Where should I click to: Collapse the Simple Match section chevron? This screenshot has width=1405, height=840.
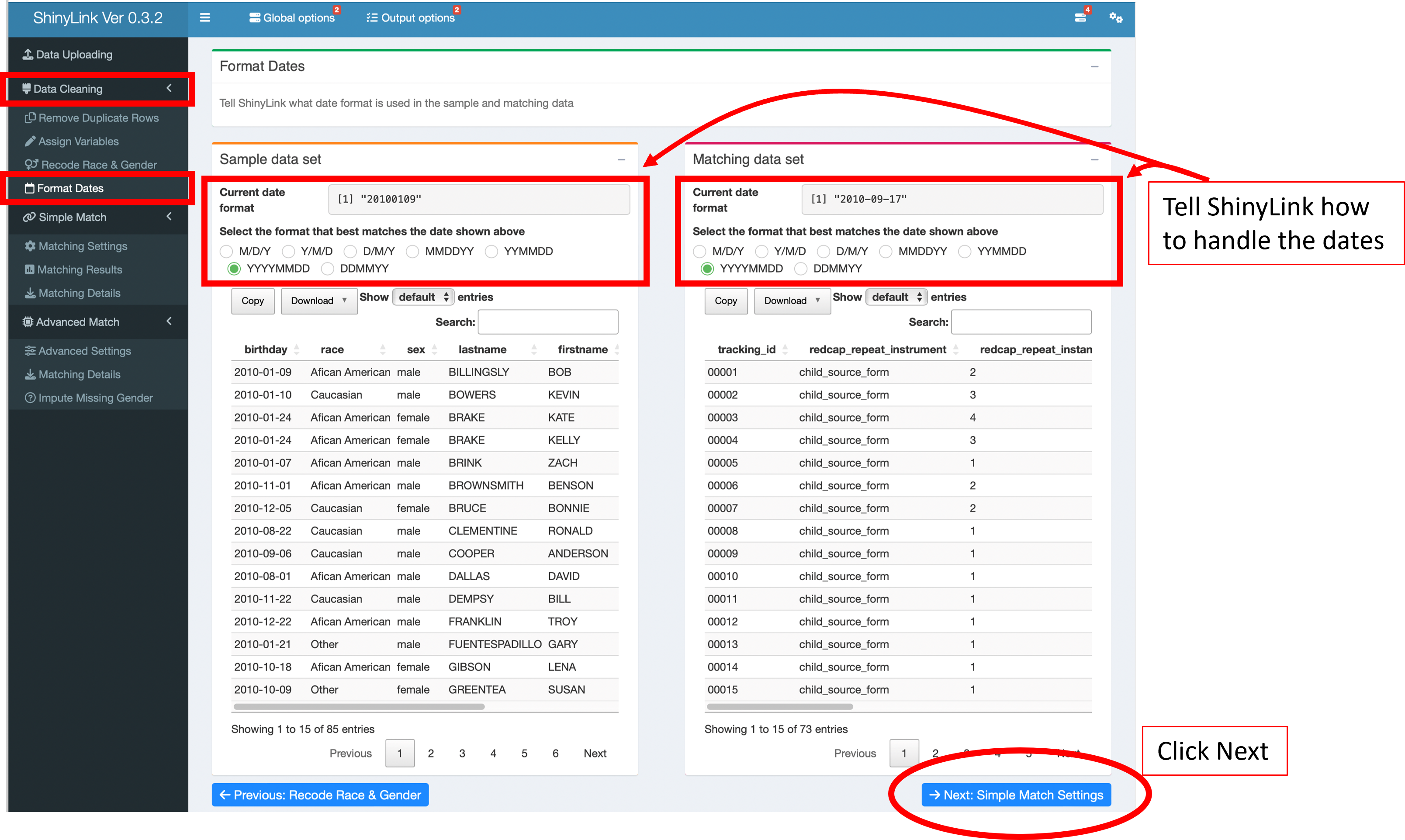tap(169, 217)
